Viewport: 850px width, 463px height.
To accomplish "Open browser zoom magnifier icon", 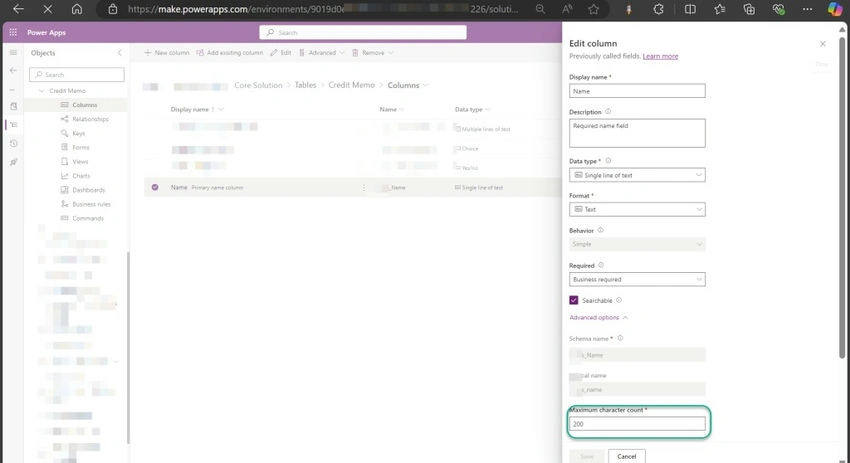I will pos(540,9).
